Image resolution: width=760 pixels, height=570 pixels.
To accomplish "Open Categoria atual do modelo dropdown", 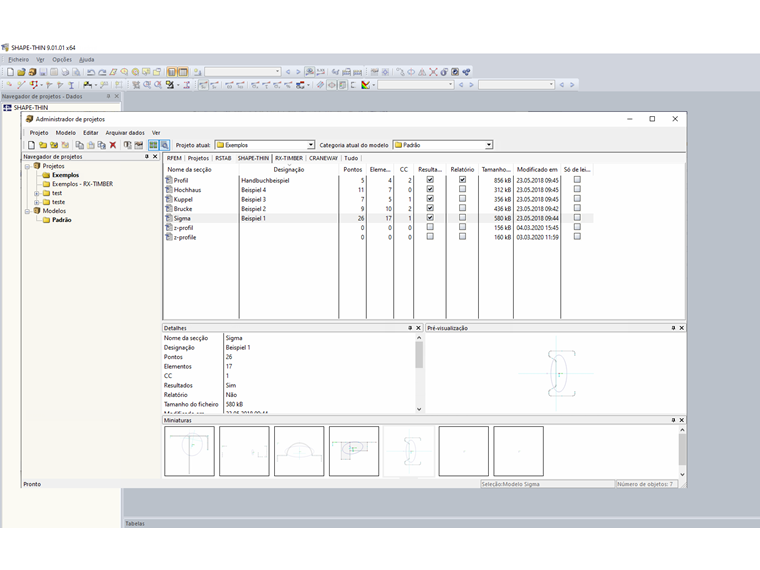I will tap(489, 145).
